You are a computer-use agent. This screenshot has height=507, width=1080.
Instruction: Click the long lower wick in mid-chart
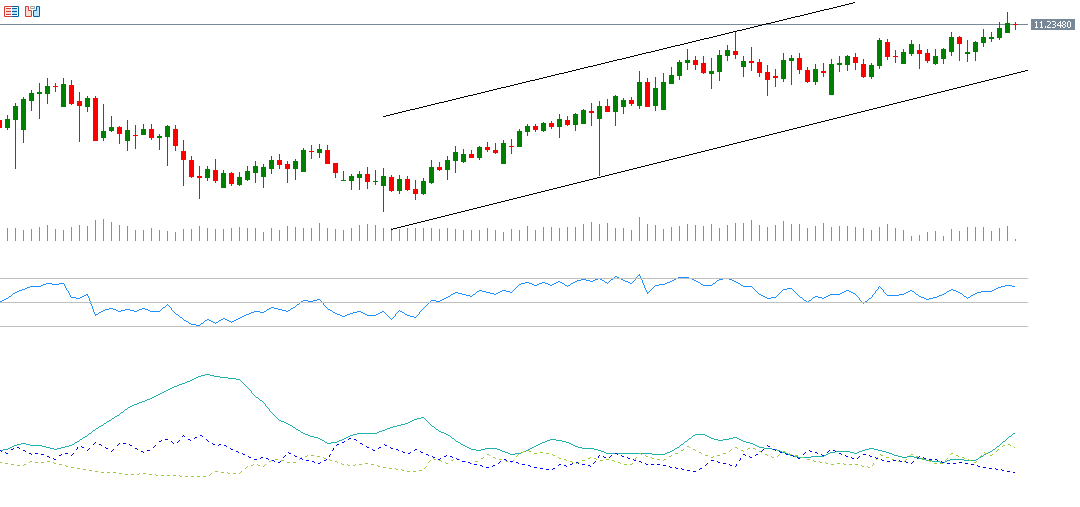click(x=599, y=150)
